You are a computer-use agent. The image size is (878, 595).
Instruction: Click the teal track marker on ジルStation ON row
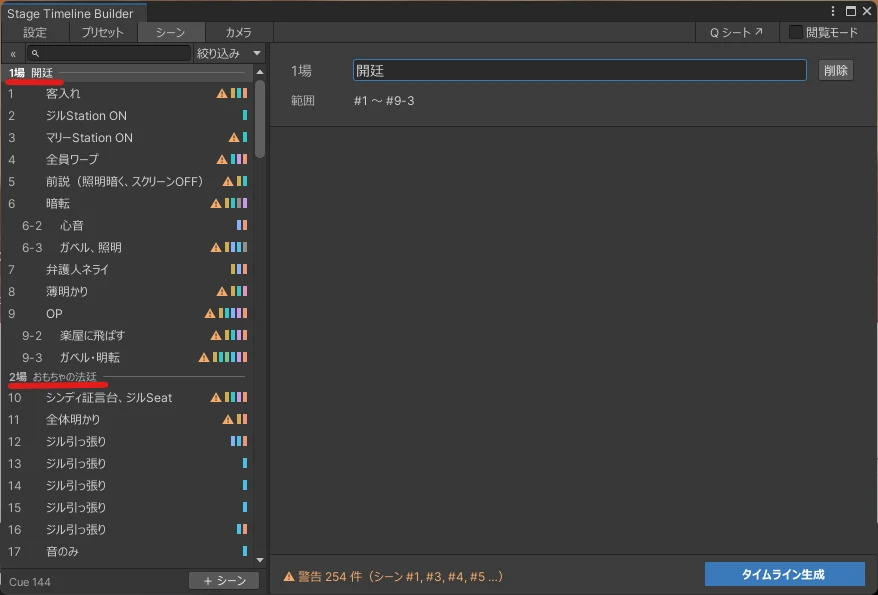tap(245, 115)
